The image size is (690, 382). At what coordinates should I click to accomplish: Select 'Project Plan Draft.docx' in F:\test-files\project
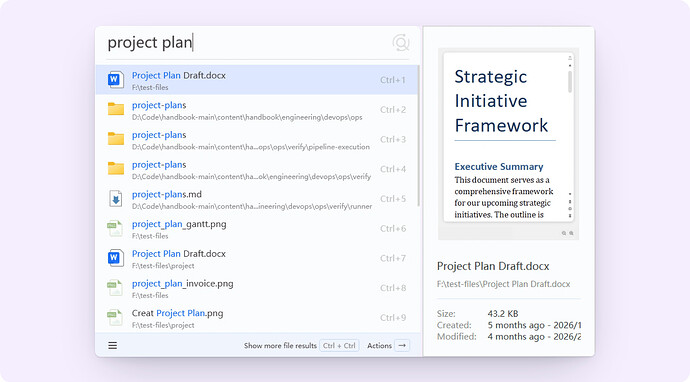(x=257, y=258)
